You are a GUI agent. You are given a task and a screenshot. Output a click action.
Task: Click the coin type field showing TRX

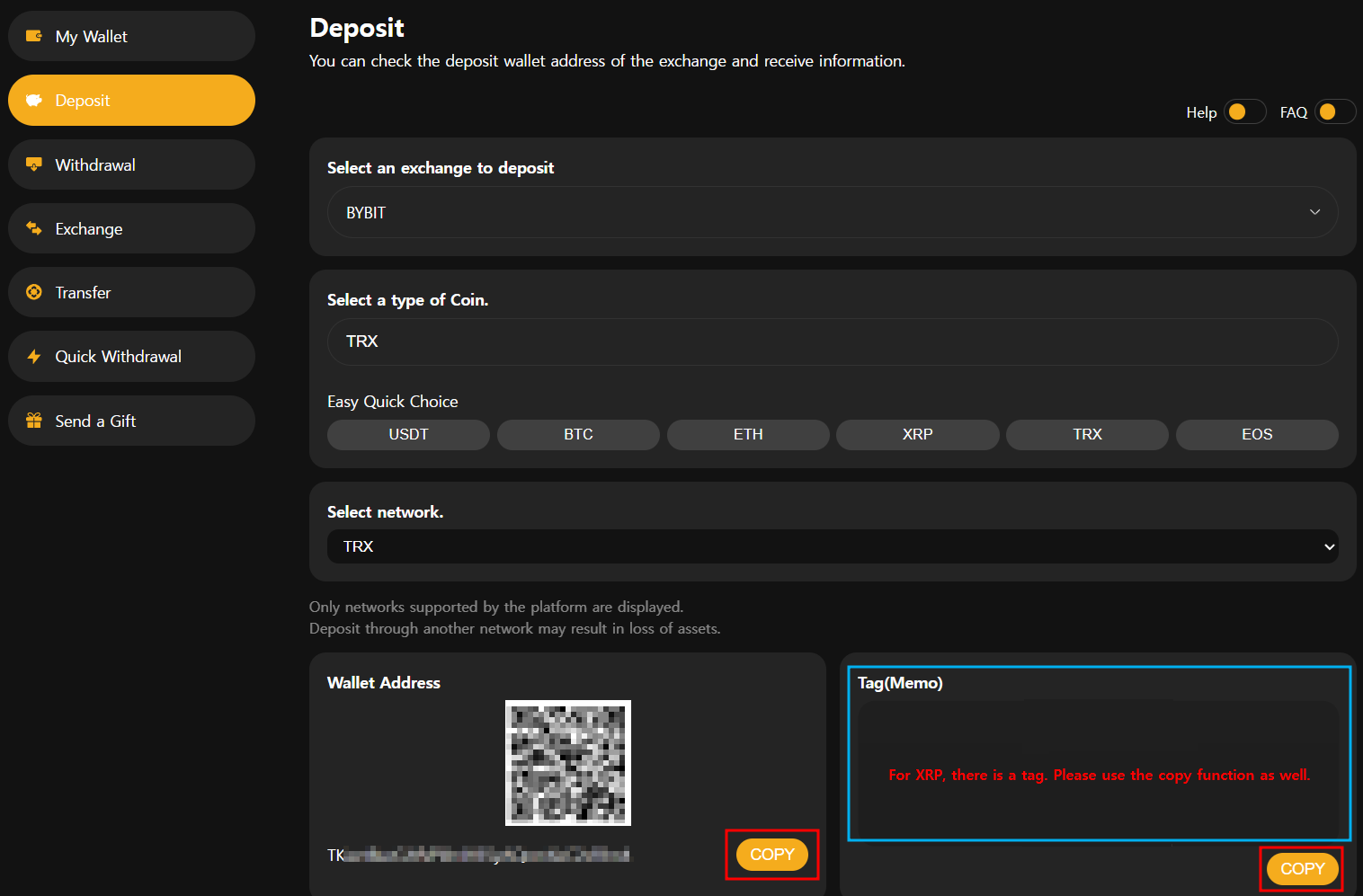pyautogui.click(x=832, y=342)
